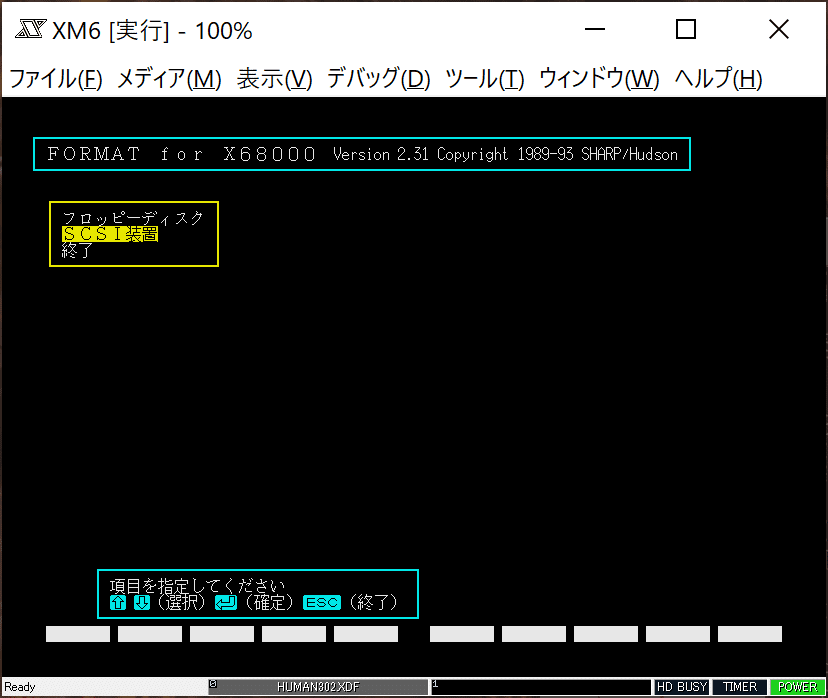Open the ツール(T) menu
The width and height of the screenshot is (828, 698).
tap(485, 79)
